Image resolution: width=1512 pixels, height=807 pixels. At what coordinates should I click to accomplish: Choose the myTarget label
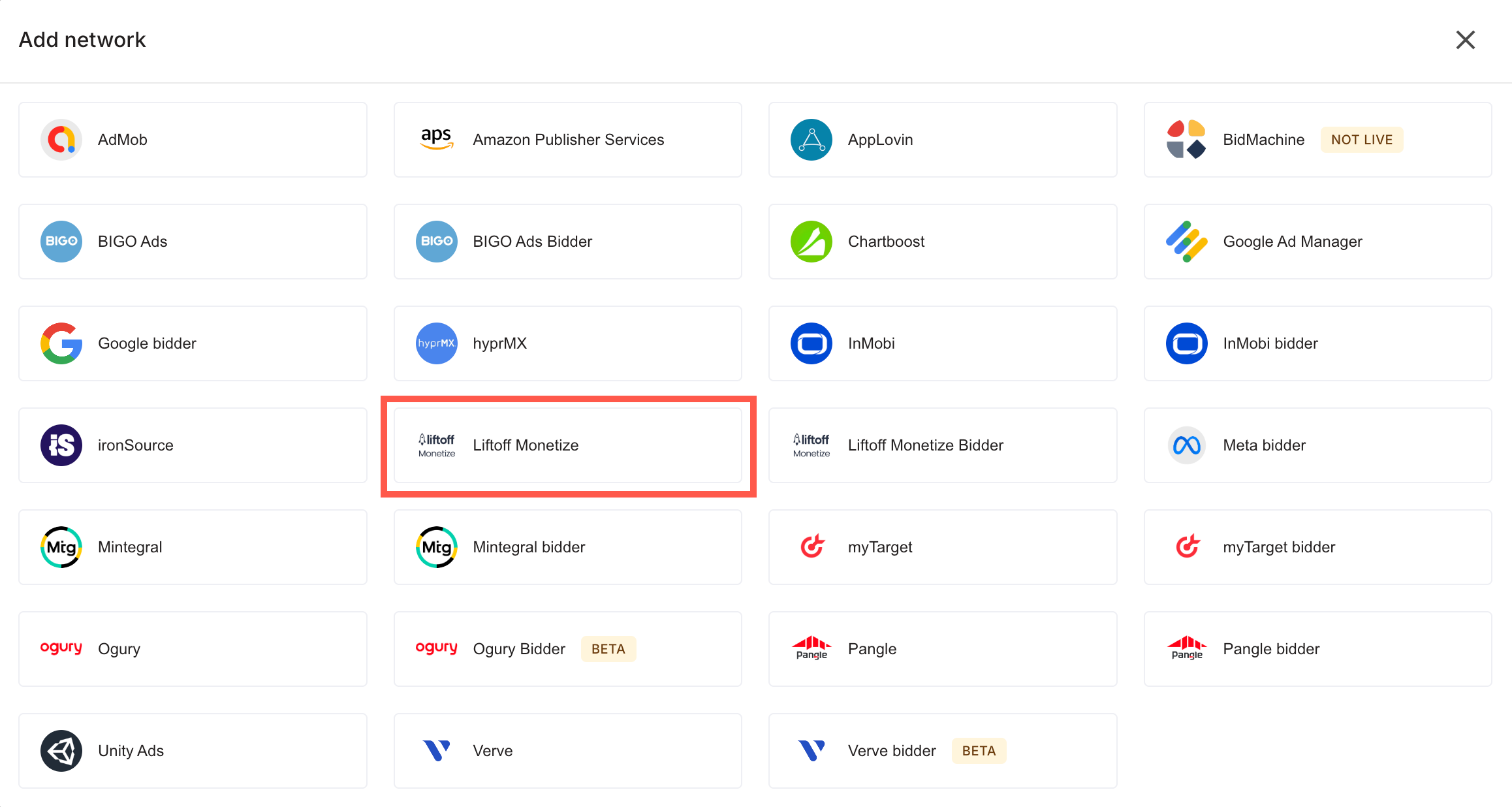coord(880,547)
